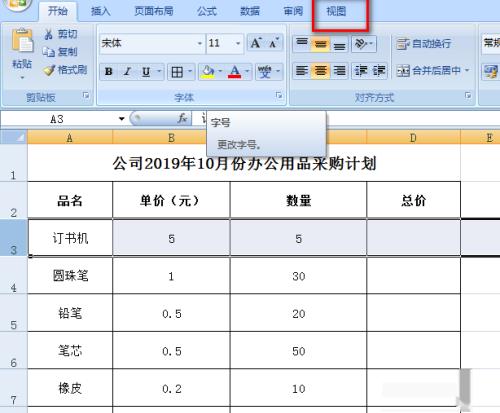This screenshot has height=413, width=500.
Task: Align text right horizontally
Action: [x=339, y=71]
